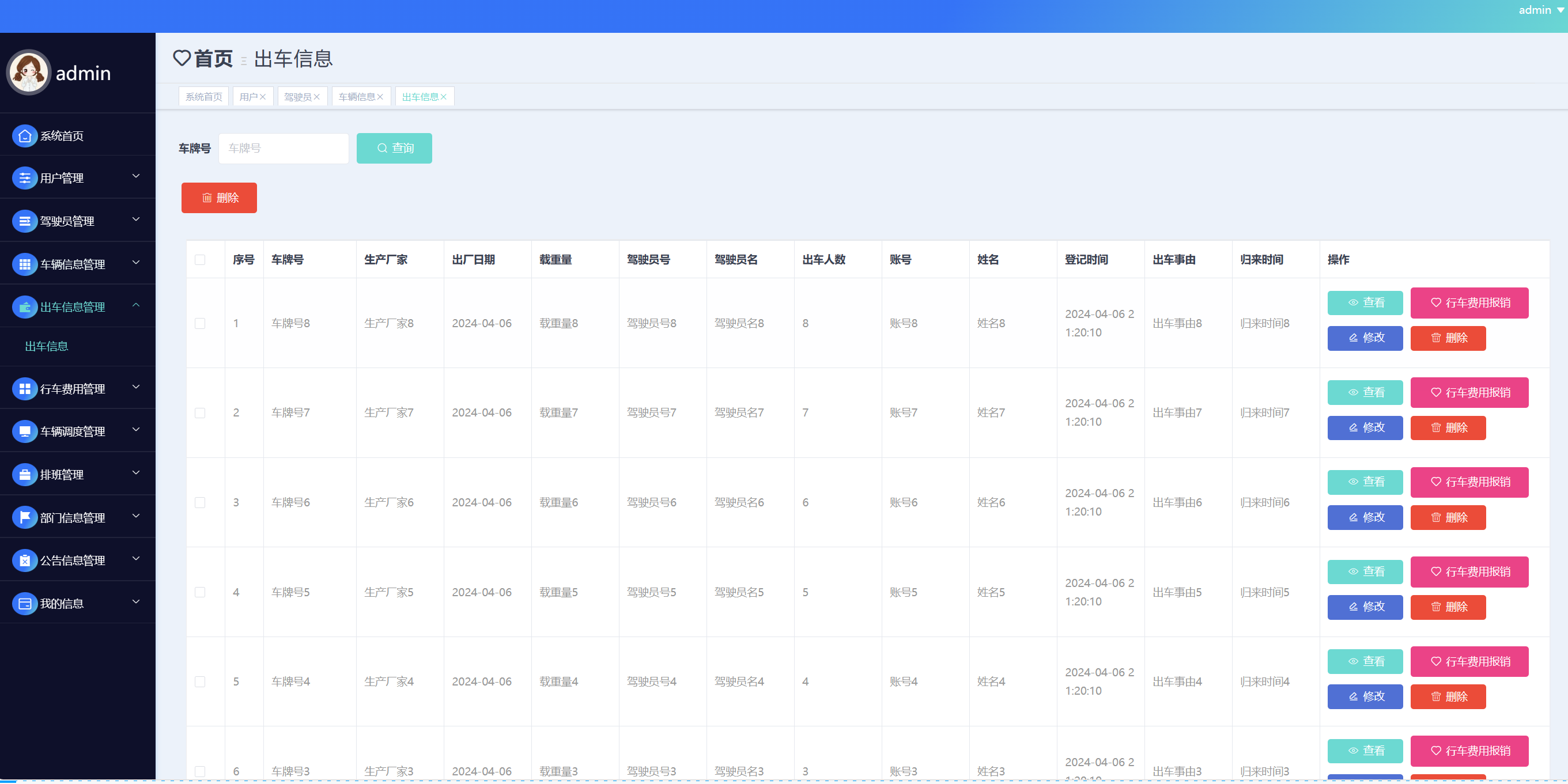Close the 车辆信息 tab with its X

(380, 97)
